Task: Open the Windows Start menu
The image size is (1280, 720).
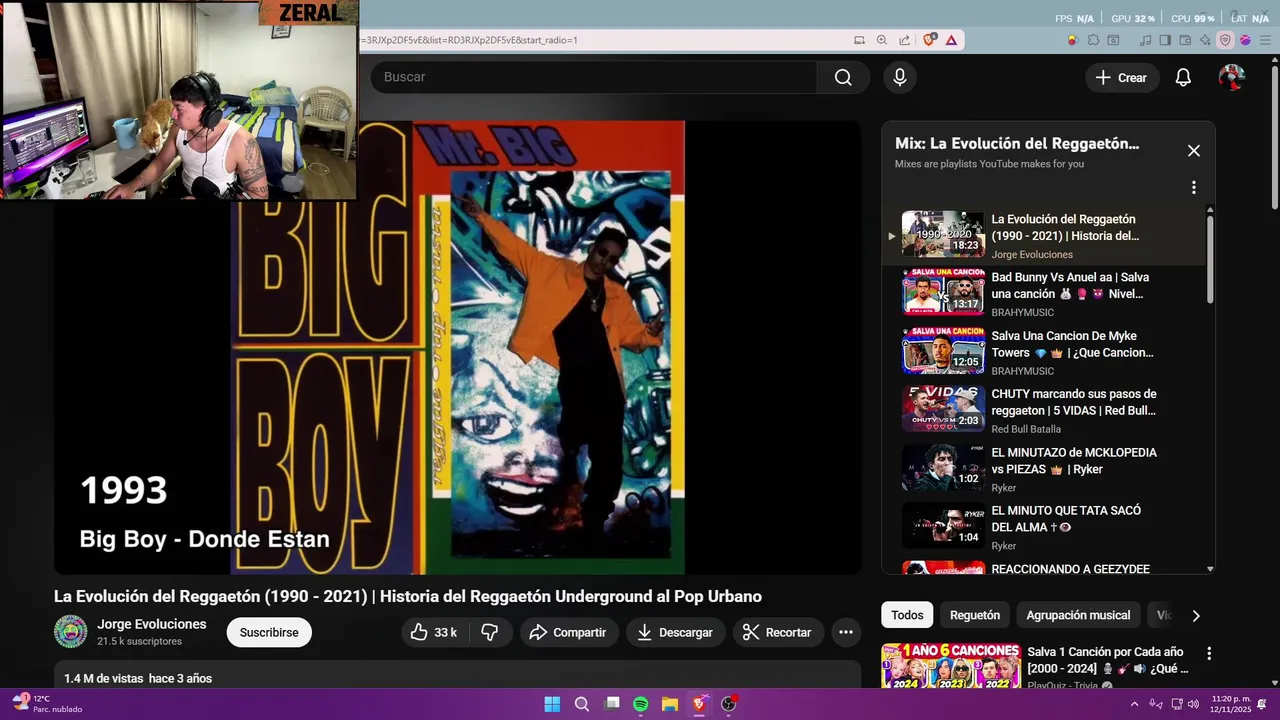Action: click(552, 704)
